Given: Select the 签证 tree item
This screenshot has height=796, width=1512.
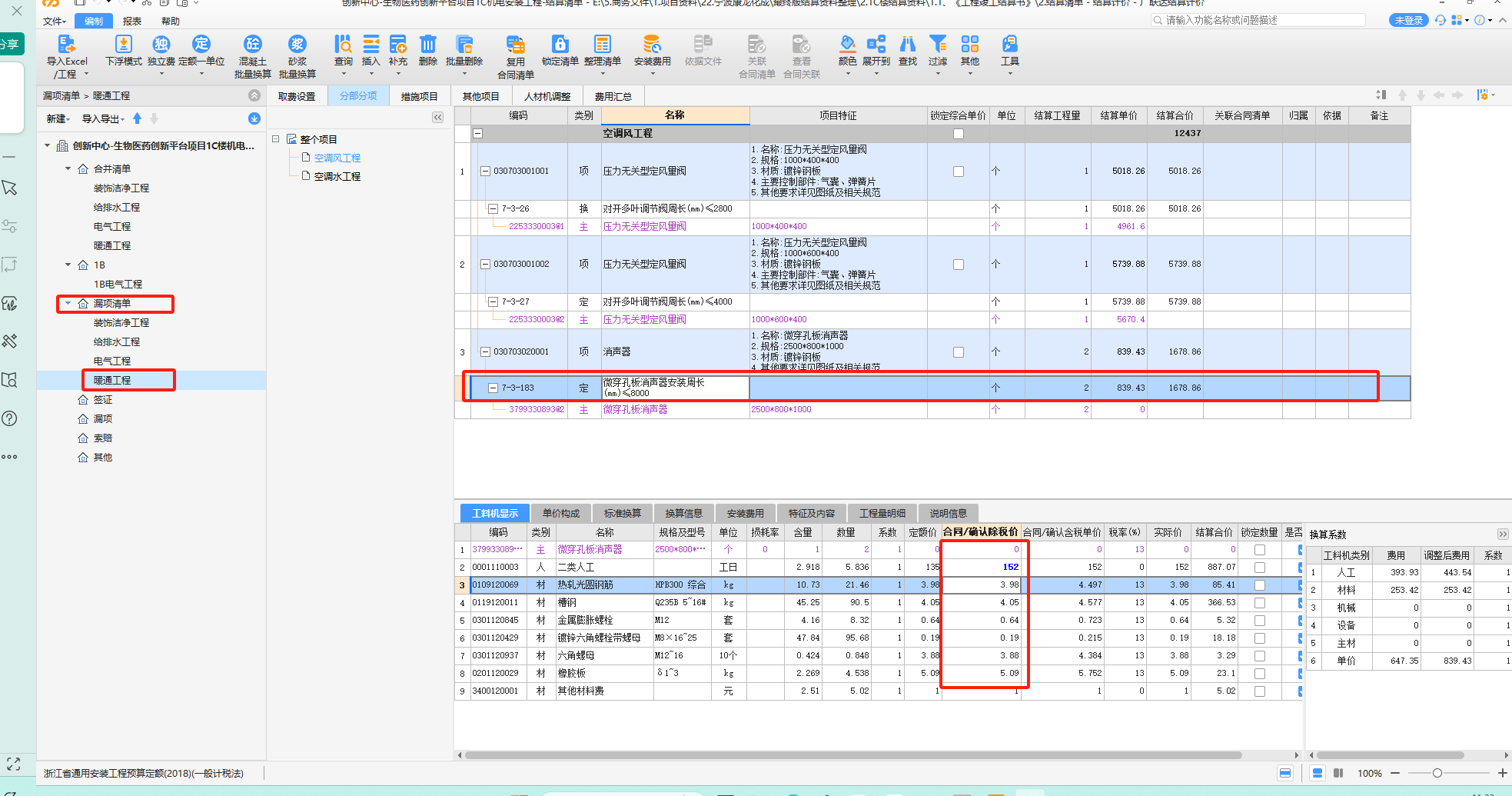Looking at the screenshot, I should coord(103,399).
